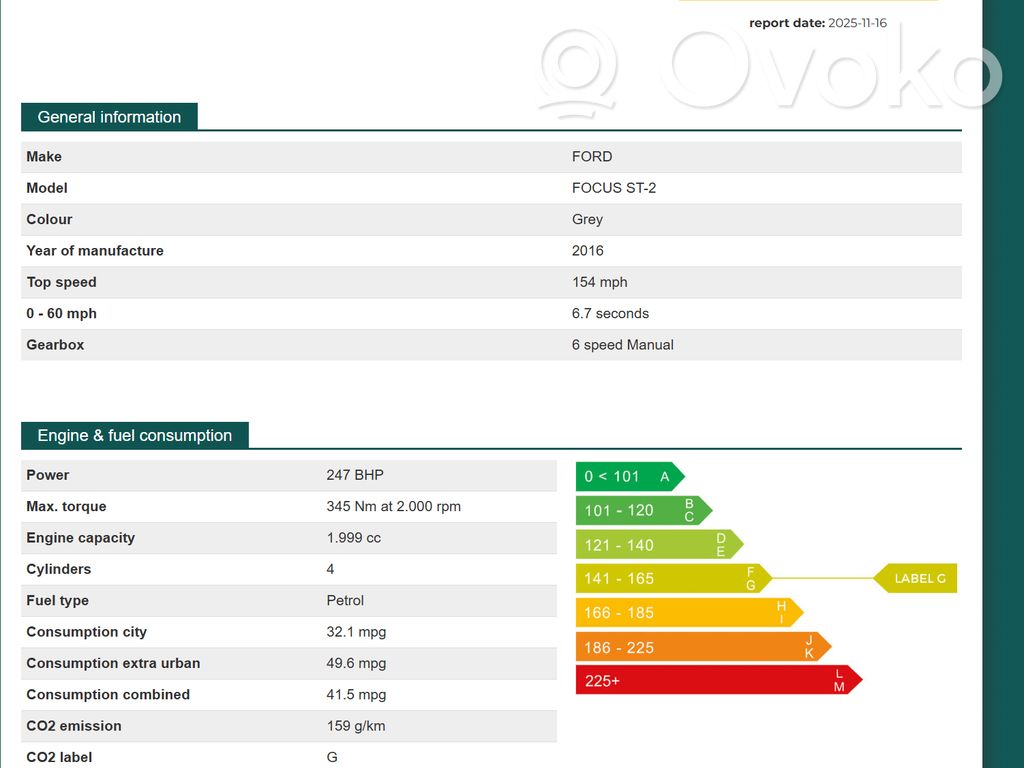Select the extra urban consumption 49.6 mpg
Image resolution: width=1024 pixels, height=768 pixels.
pos(356,663)
